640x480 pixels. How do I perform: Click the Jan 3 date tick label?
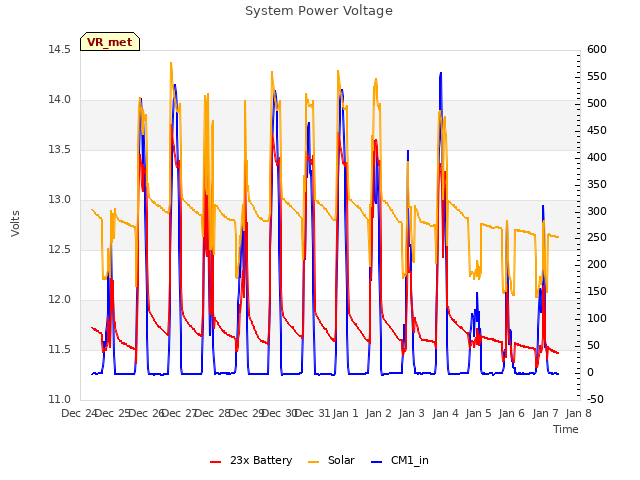411,413
